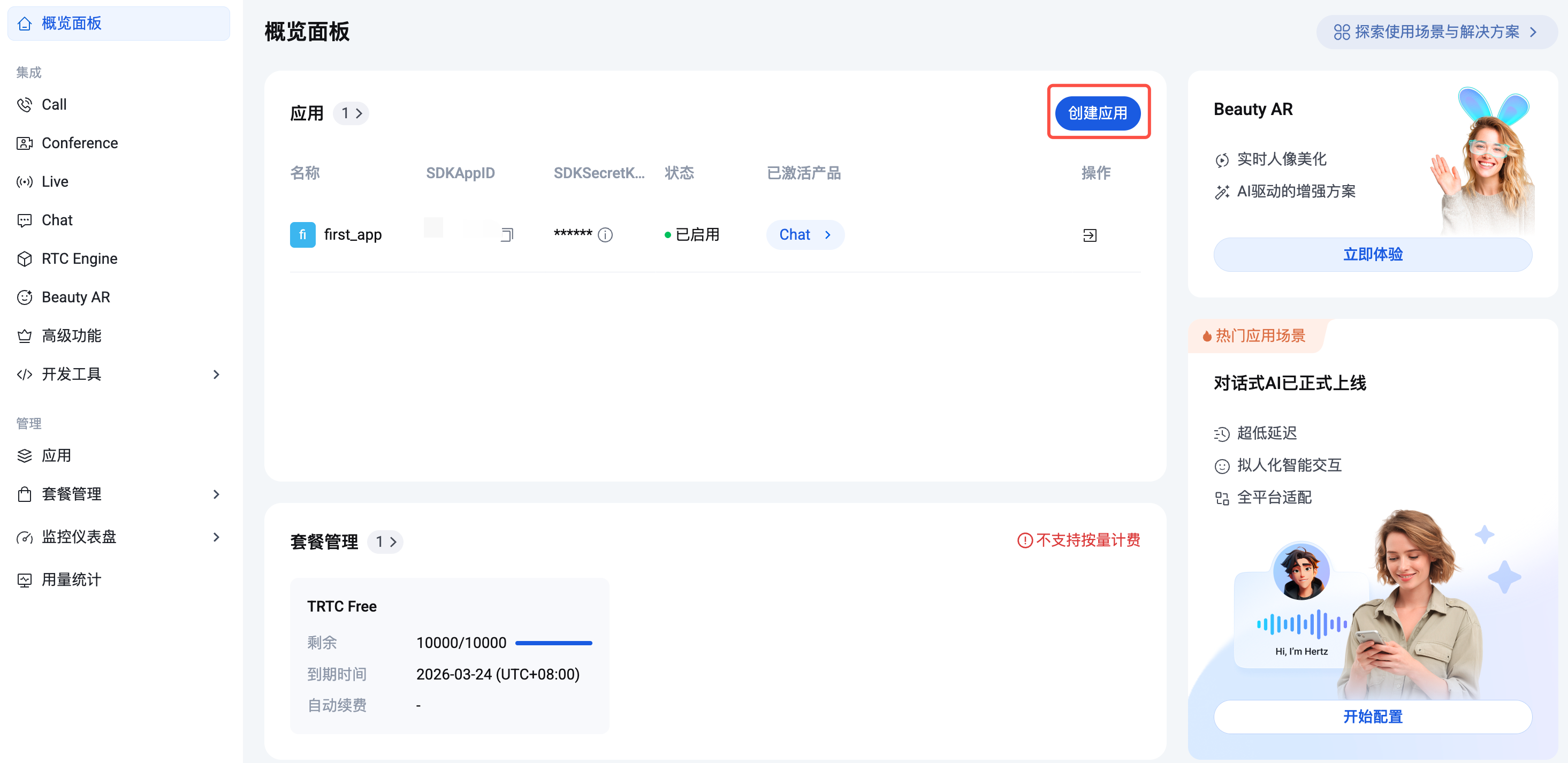The width and height of the screenshot is (1568, 763).
Task: Open RTC Engine in the sidebar
Action: coord(79,258)
